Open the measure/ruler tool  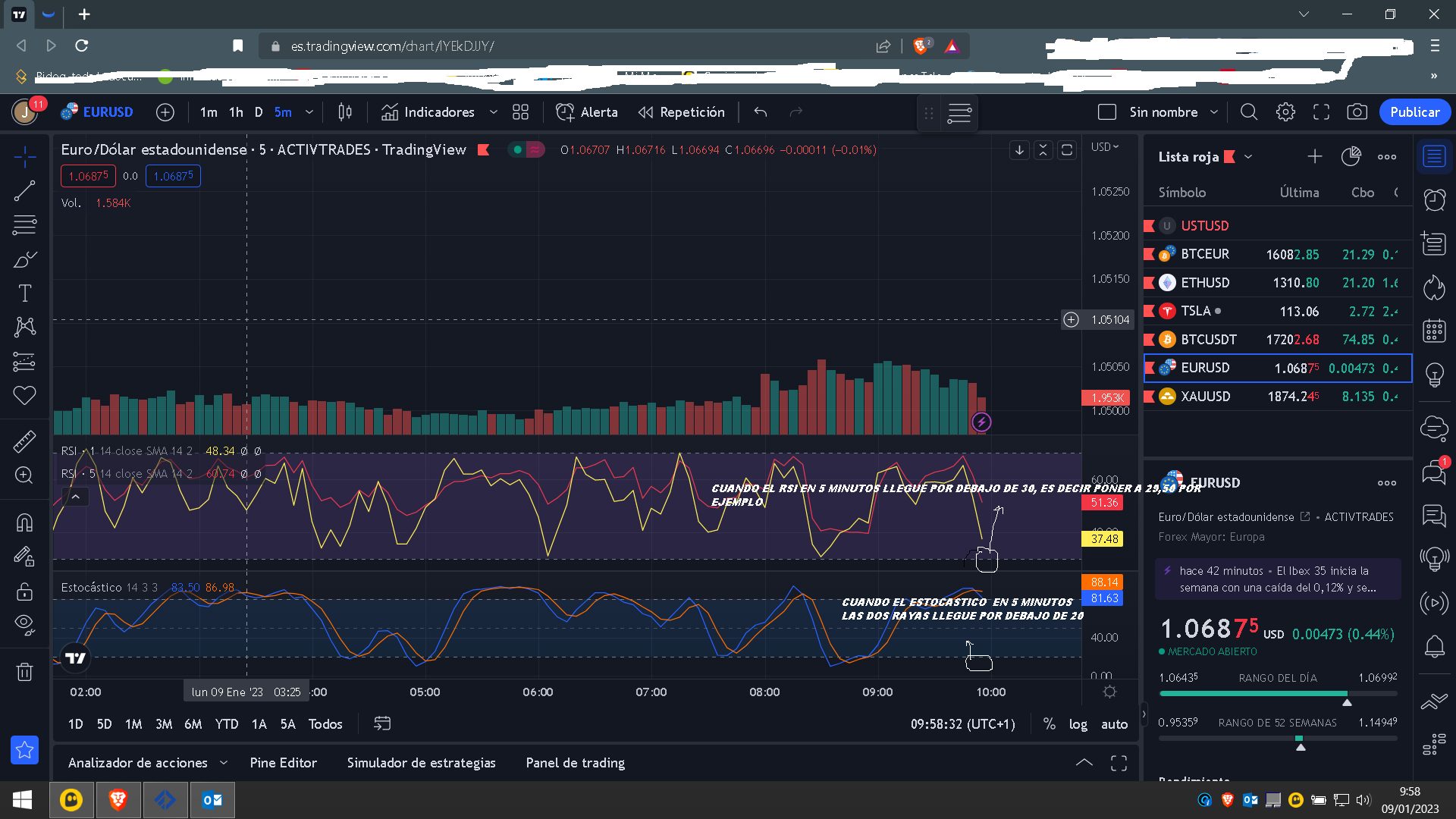tap(25, 440)
